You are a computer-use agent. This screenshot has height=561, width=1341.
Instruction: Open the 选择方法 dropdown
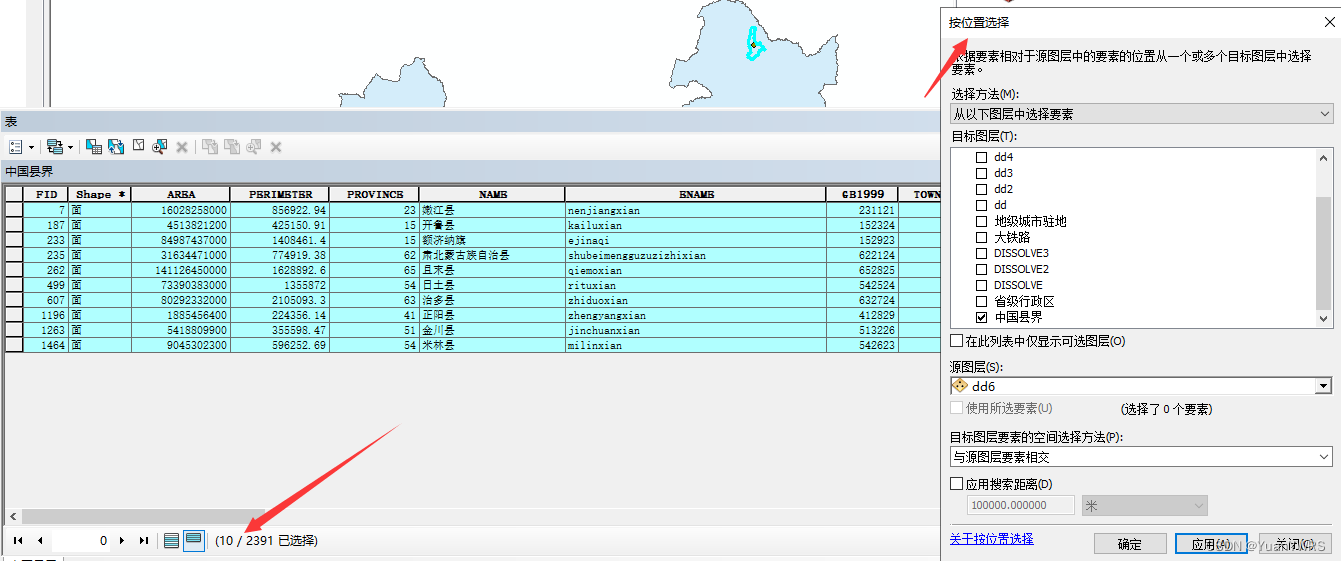1141,114
